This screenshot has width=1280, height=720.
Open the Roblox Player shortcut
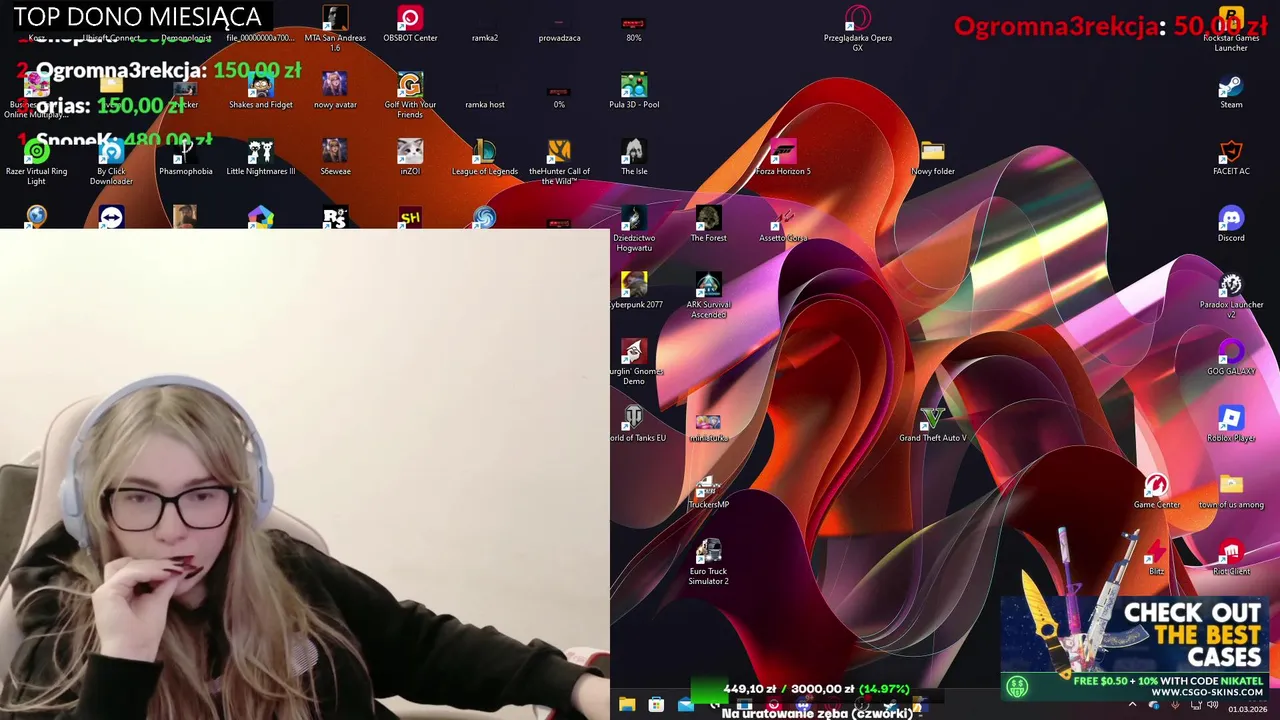pos(1231,424)
